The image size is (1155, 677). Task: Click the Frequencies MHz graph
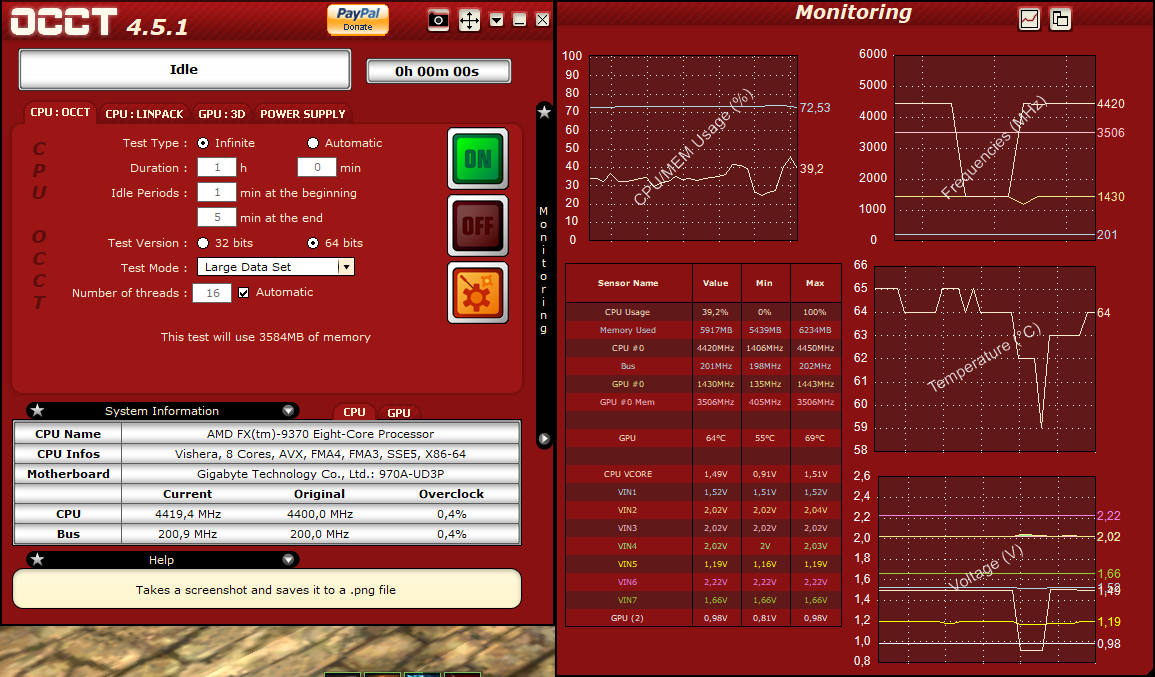994,147
